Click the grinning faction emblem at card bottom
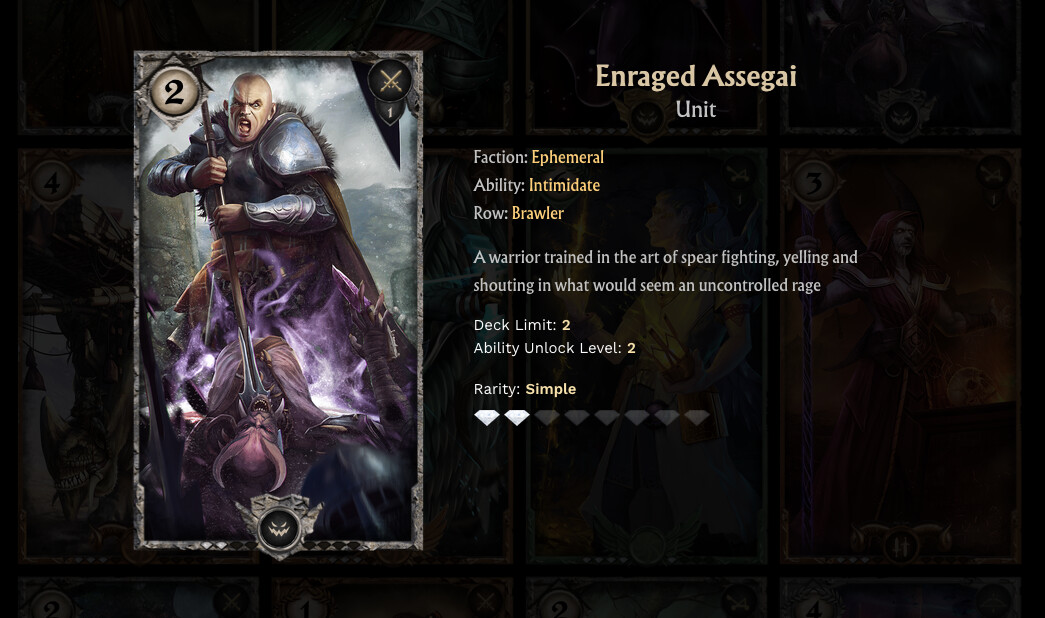The height and width of the screenshot is (618, 1045). click(278, 529)
